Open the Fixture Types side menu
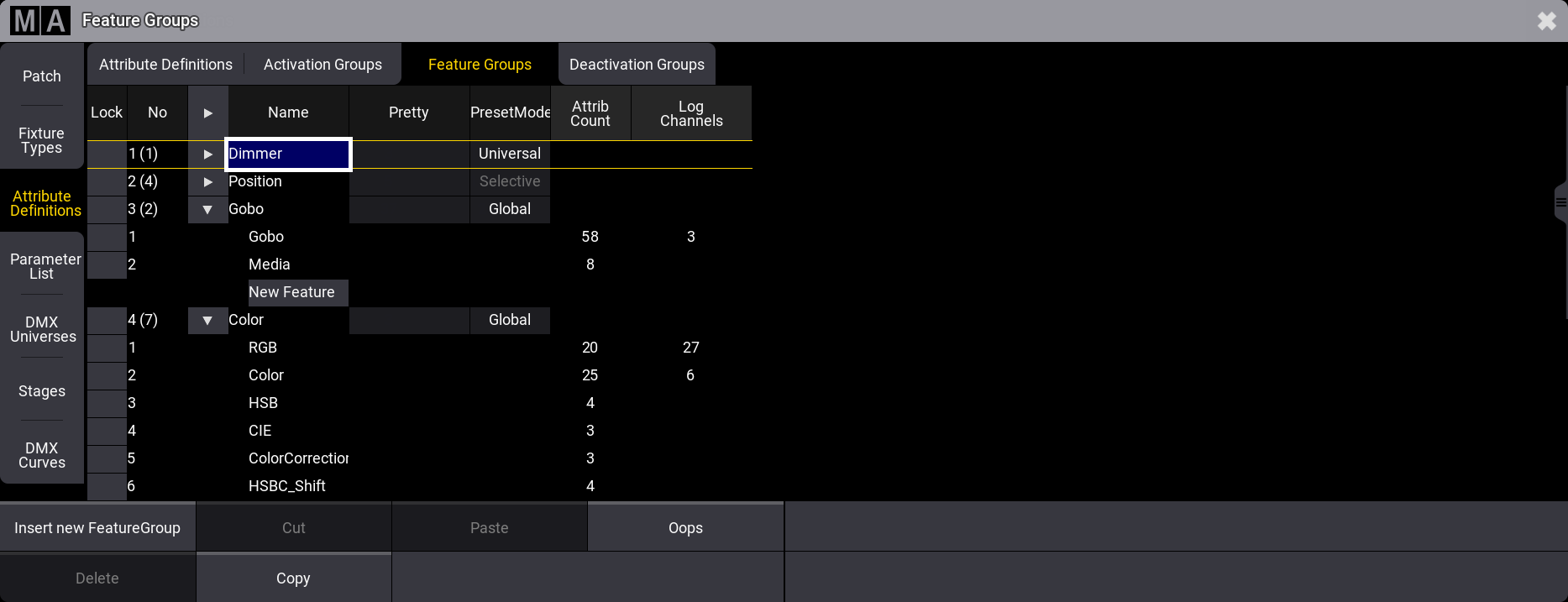Viewport: 1568px width, 602px height. coord(42,140)
